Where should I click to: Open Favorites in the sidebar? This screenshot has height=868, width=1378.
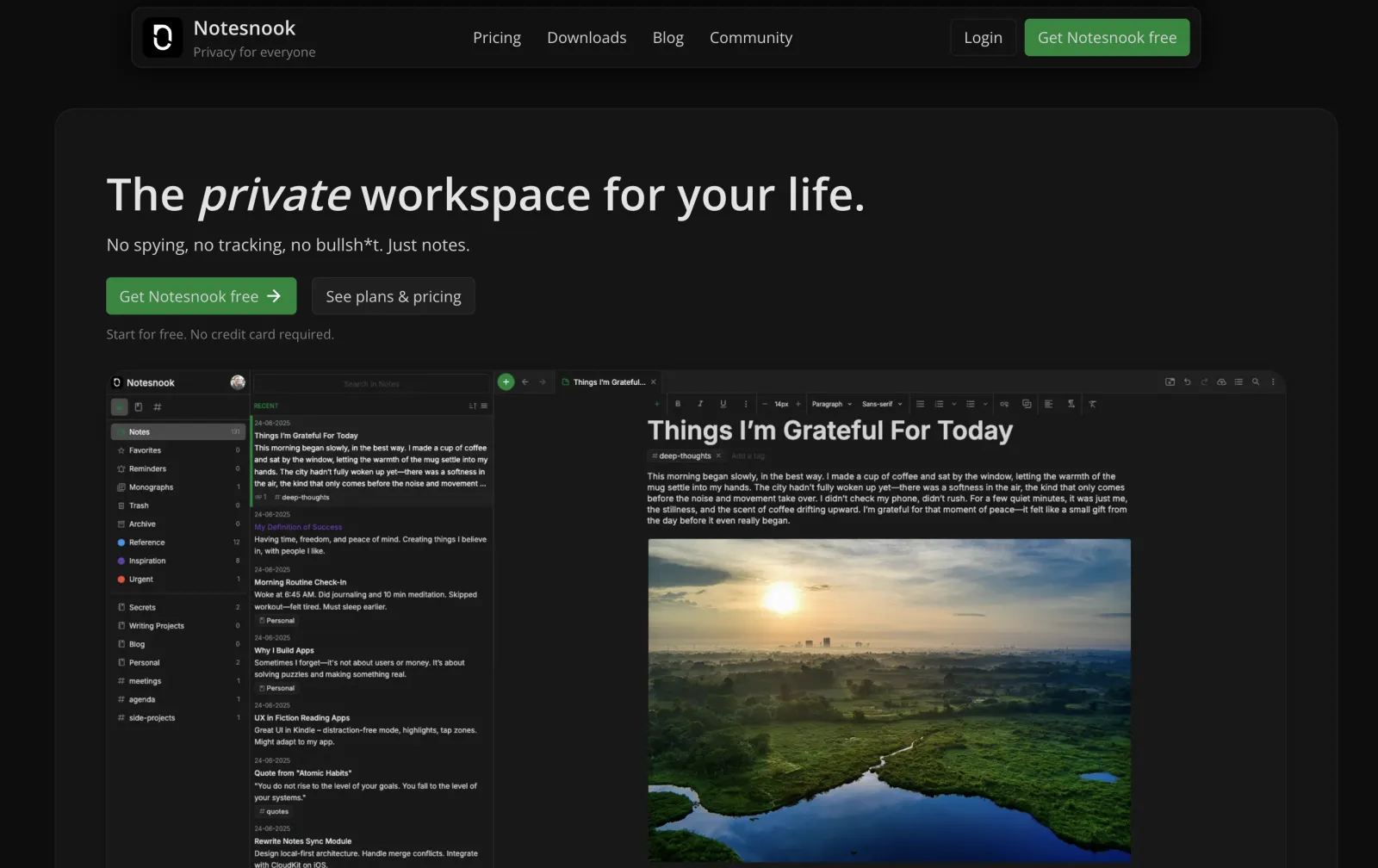(x=178, y=450)
